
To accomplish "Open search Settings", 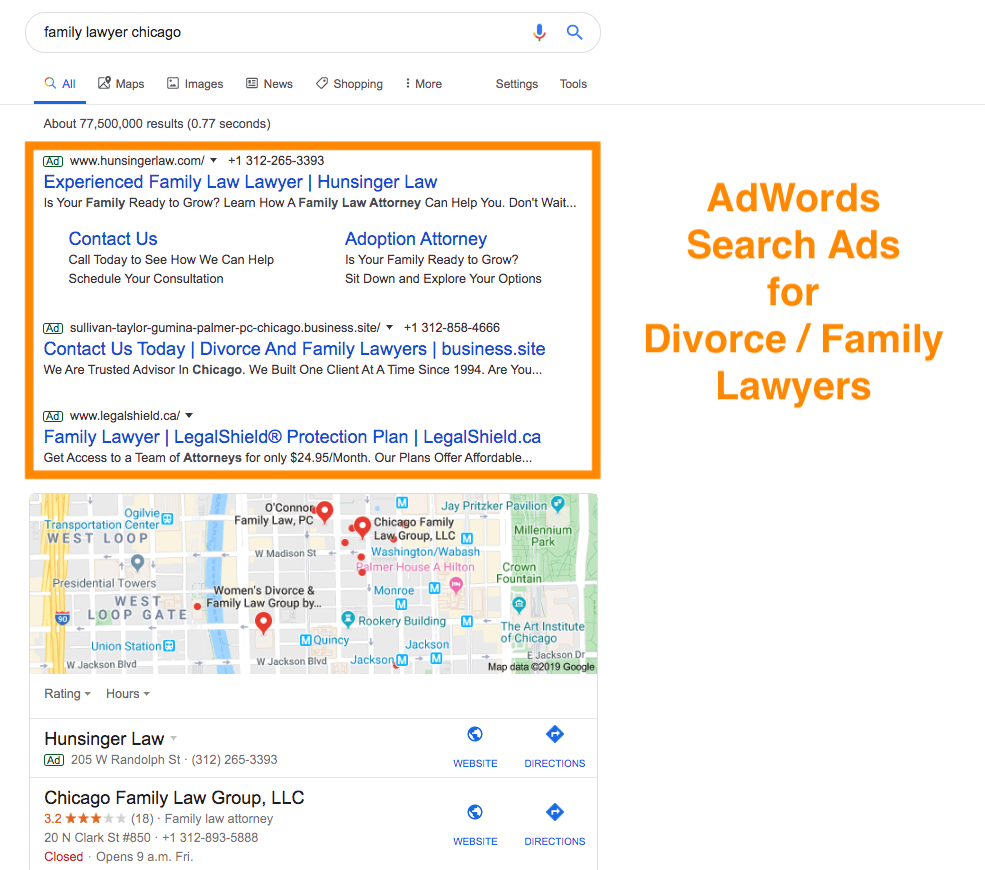I will (516, 84).
